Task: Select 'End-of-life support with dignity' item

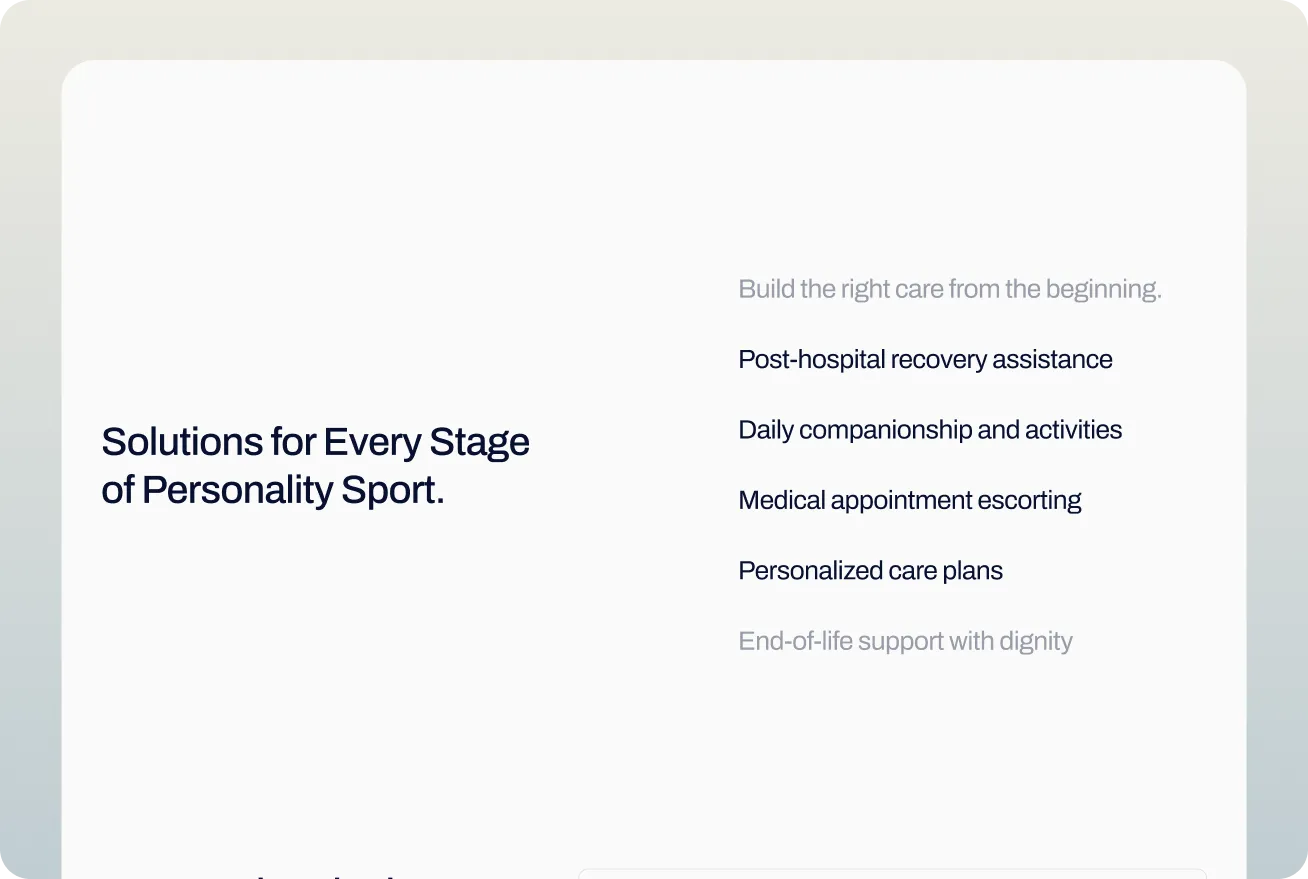Action: [x=905, y=641]
